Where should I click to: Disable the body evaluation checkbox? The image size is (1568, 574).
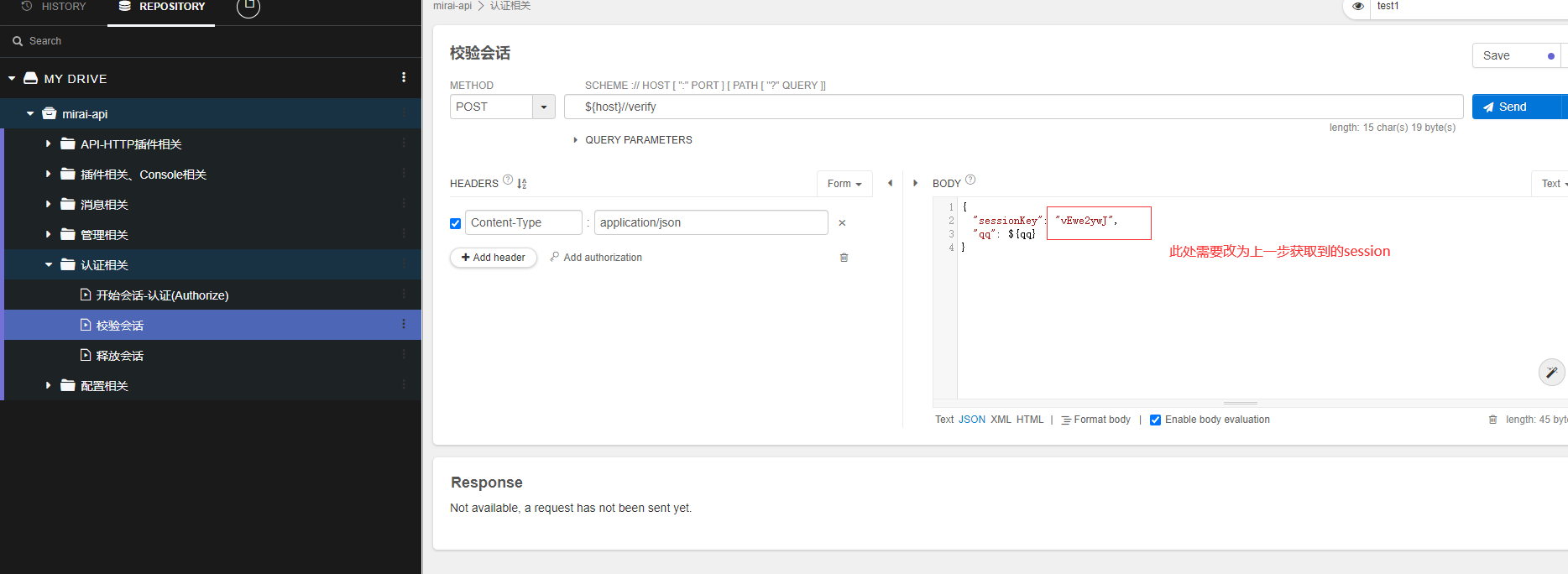[x=1155, y=420]
